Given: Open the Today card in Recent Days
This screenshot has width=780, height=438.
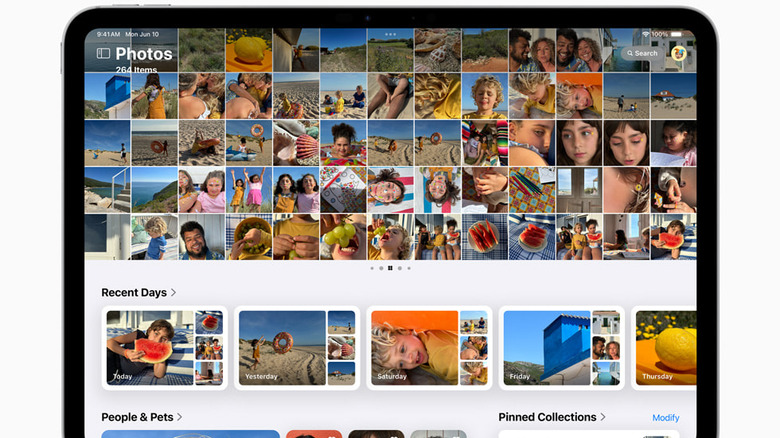Looking at the screenshot, I should (x=165, y=348).
